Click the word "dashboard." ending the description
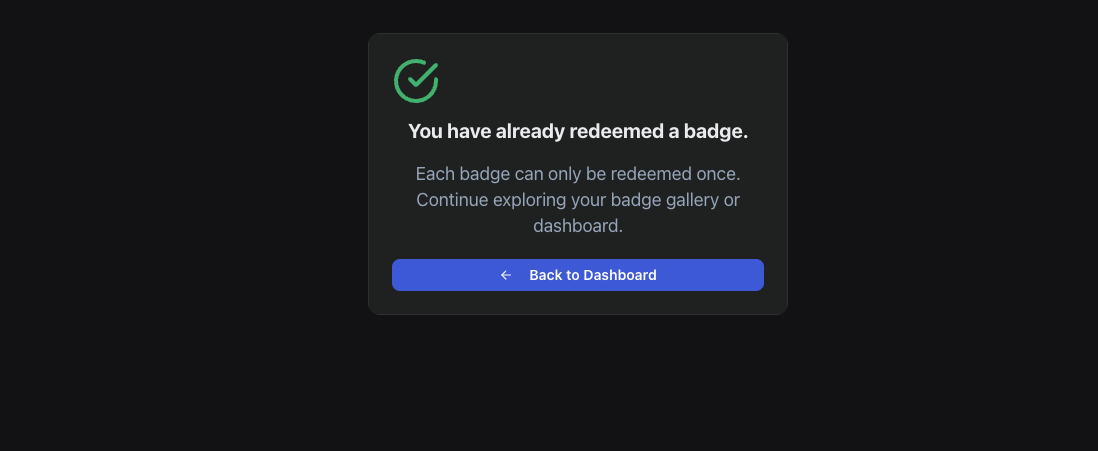The image size is (1098, 451). coord(577,226)
